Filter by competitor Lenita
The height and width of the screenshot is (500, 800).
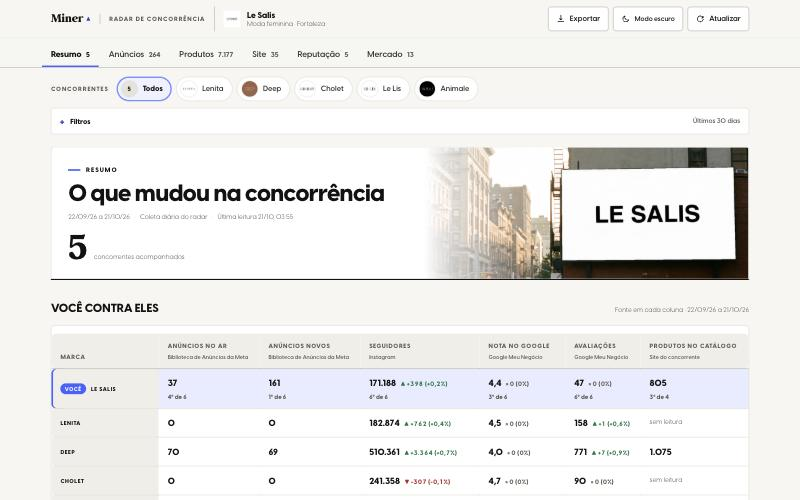[204, 89]
